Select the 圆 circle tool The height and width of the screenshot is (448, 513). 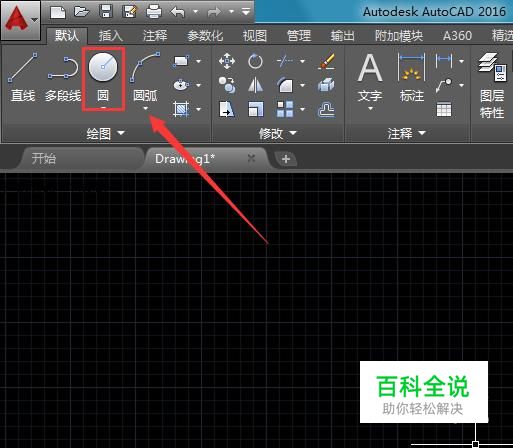pyautogui.click(x=103, y=77)
